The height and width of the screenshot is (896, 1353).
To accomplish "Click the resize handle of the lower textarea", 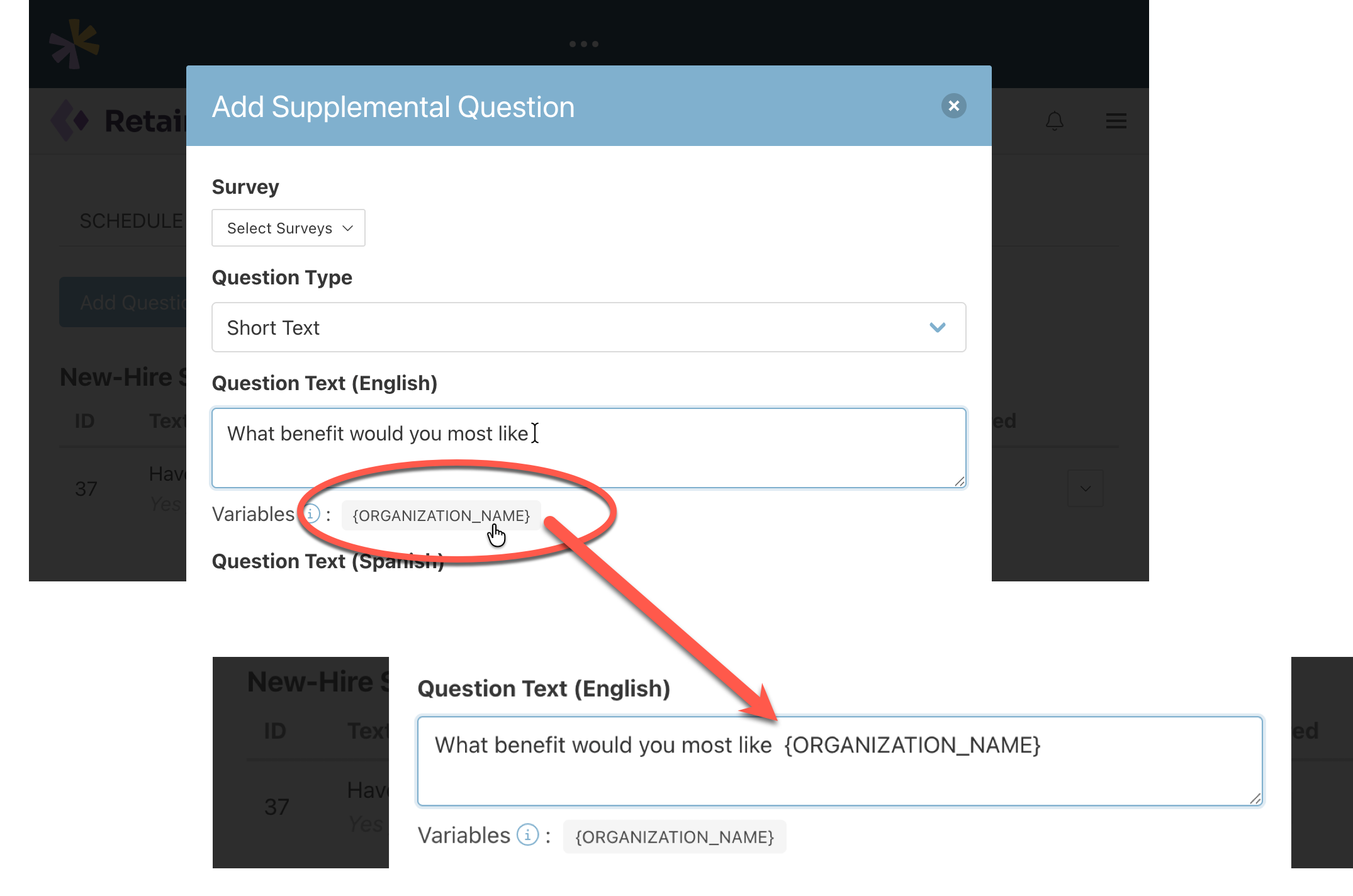I will 1255,798.
